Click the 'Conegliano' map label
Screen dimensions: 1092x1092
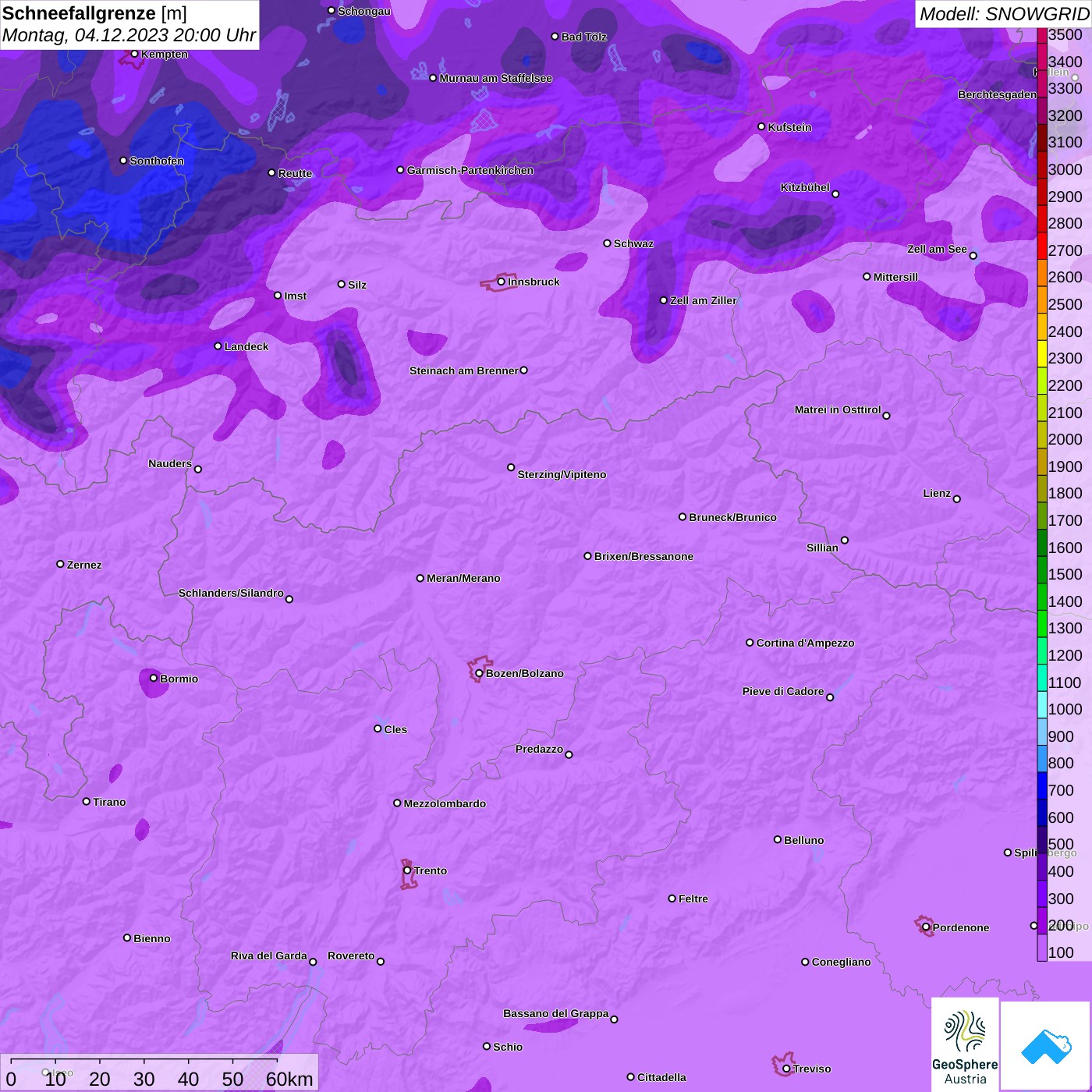point(841,962)
